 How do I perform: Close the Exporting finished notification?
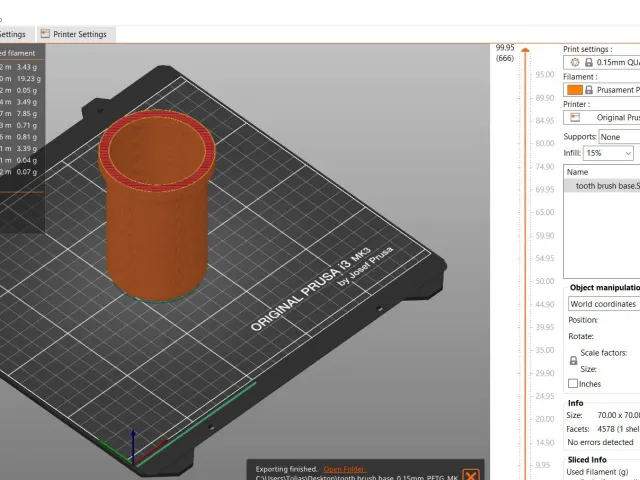click(471, 475)
